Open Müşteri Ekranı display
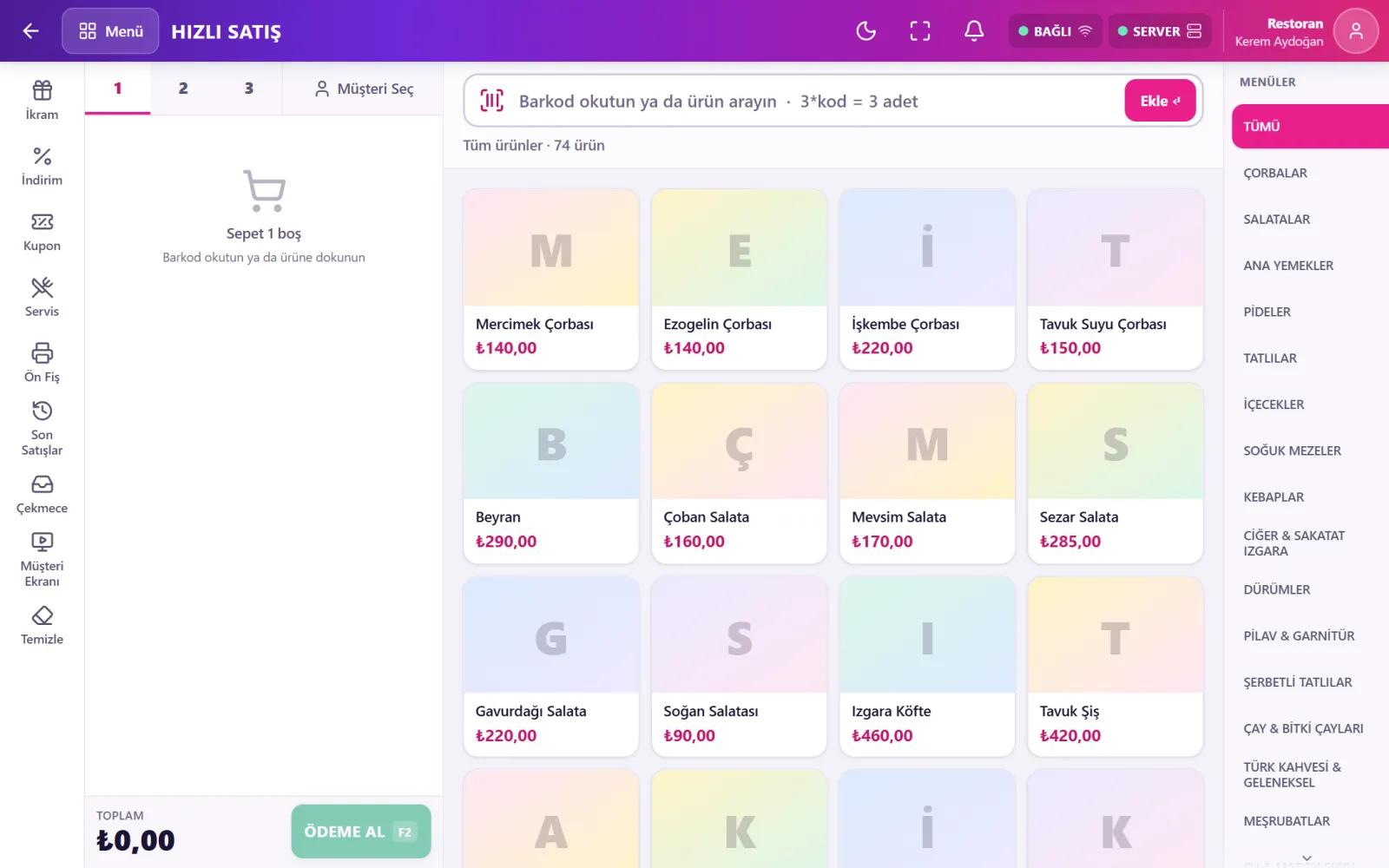The image size is (1389, 868). (x=42, y=560)
